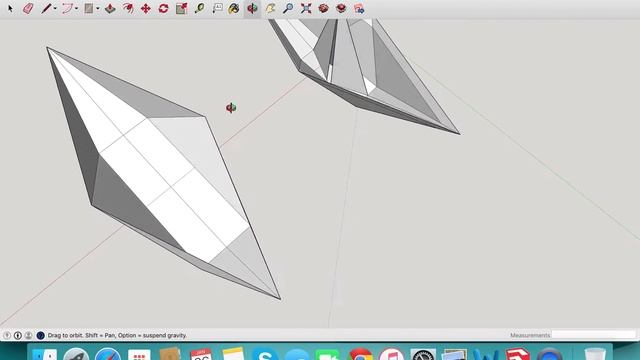
Task: Open the Line tool dropdown arrow
Action: pyautogui.click(x=55, y=9)
